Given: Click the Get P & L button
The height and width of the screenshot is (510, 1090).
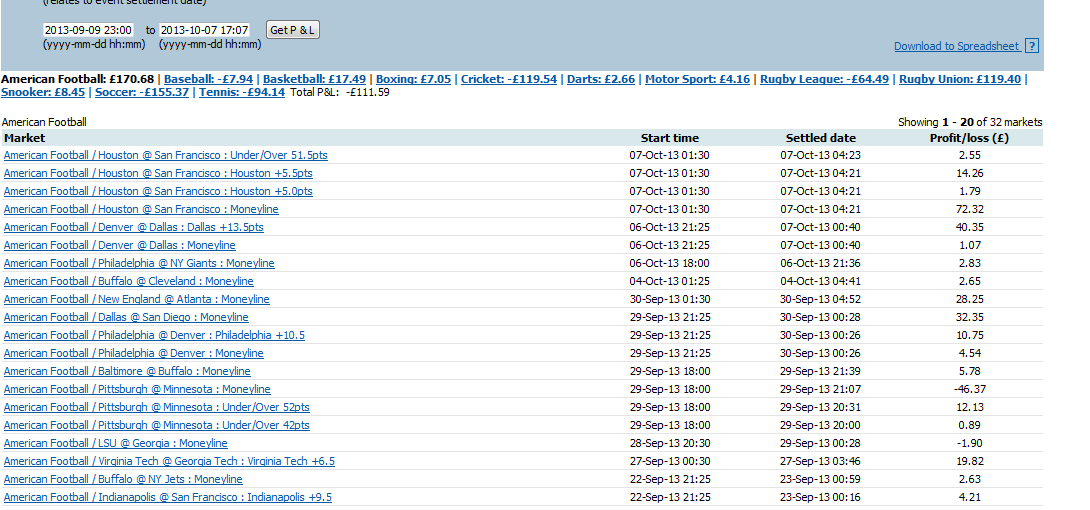Looking at the screenshot, I should [x=293, y=30].
